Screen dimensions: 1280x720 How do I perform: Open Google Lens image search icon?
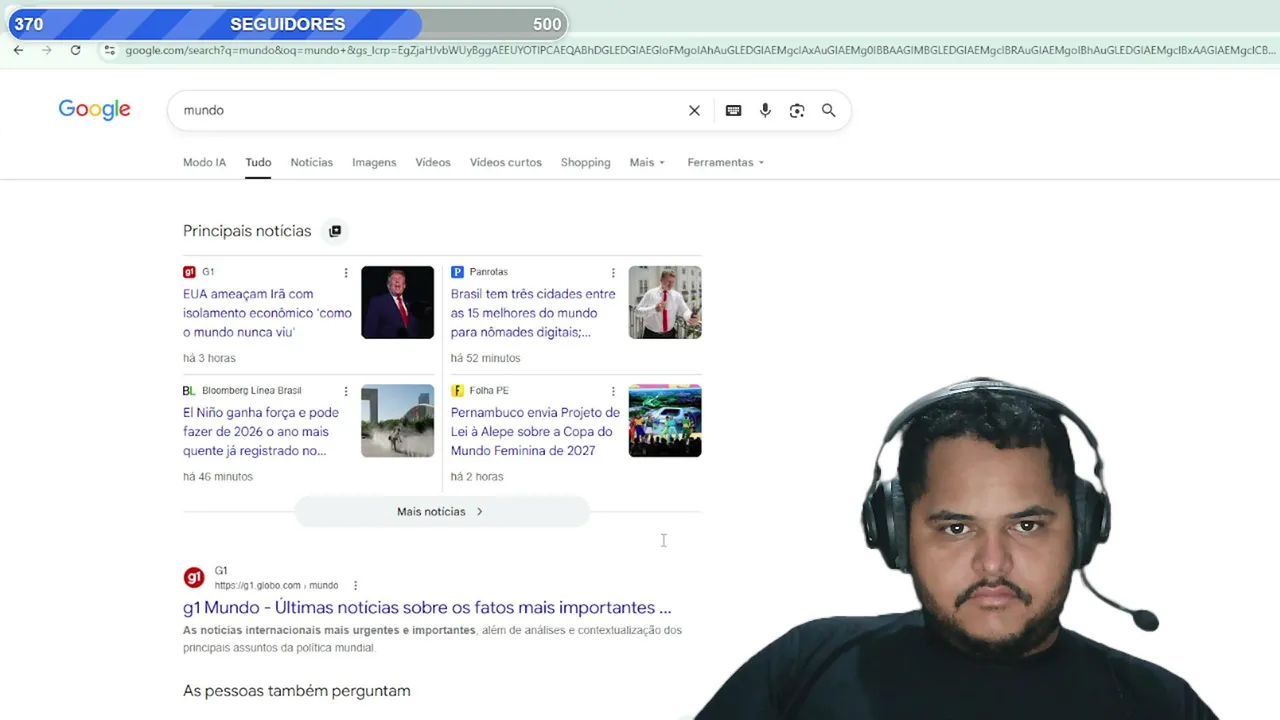pos(797,110)
